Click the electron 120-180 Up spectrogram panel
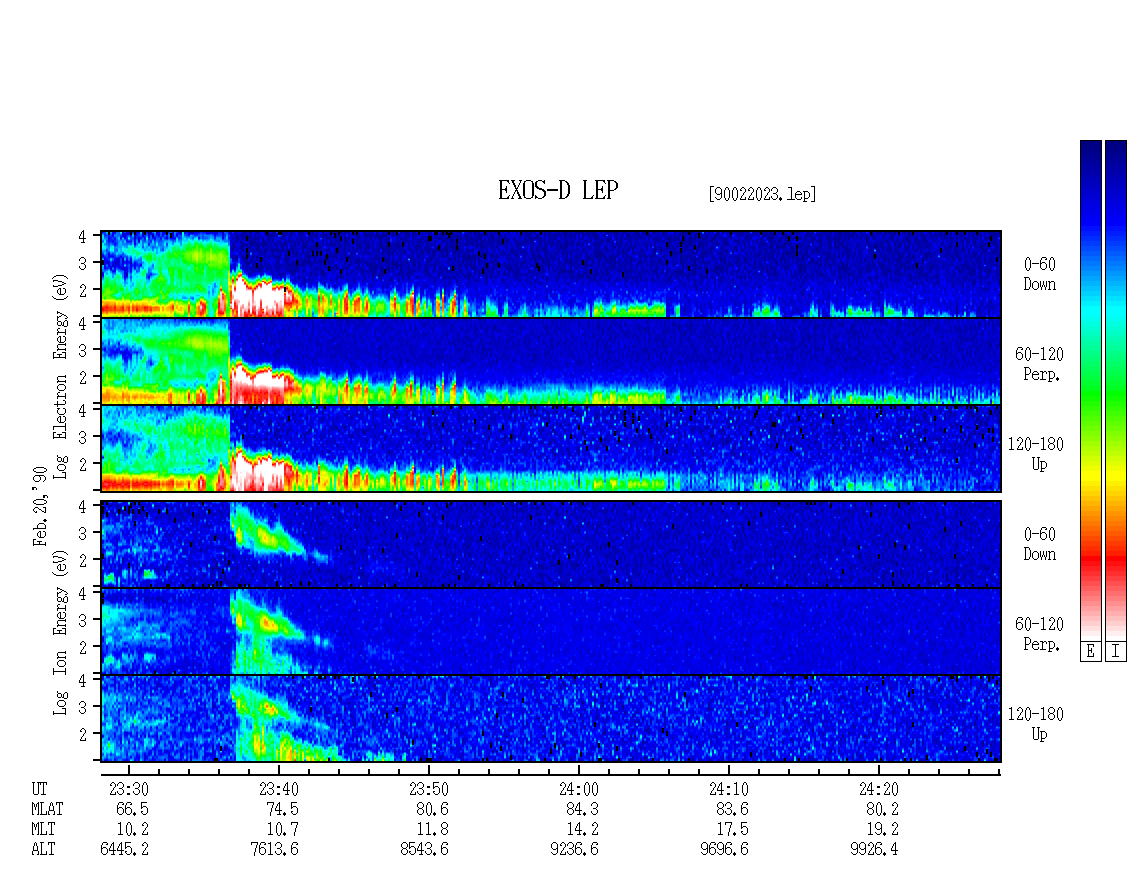 551,448
